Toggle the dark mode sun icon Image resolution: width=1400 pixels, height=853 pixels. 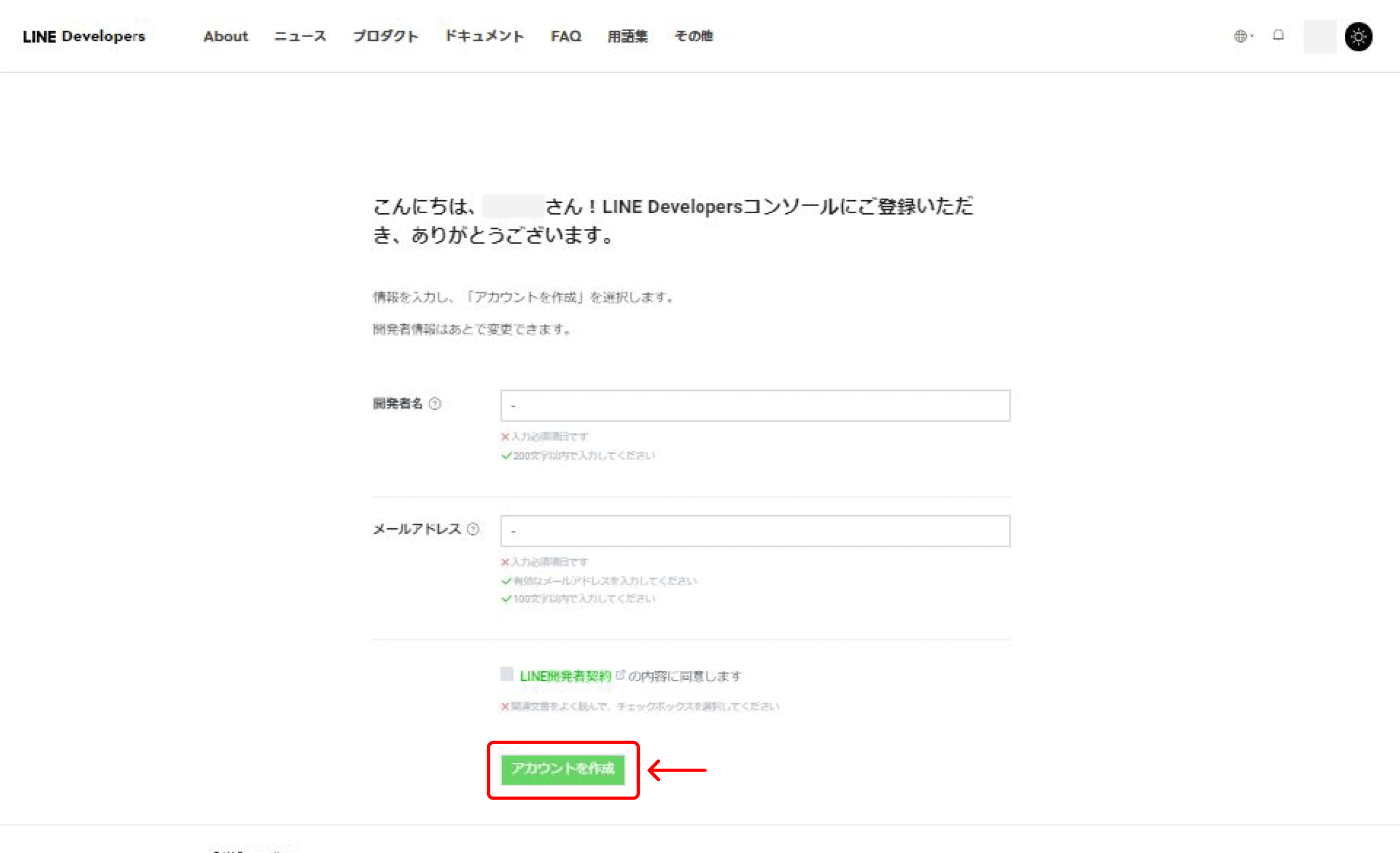point(1358,37)
